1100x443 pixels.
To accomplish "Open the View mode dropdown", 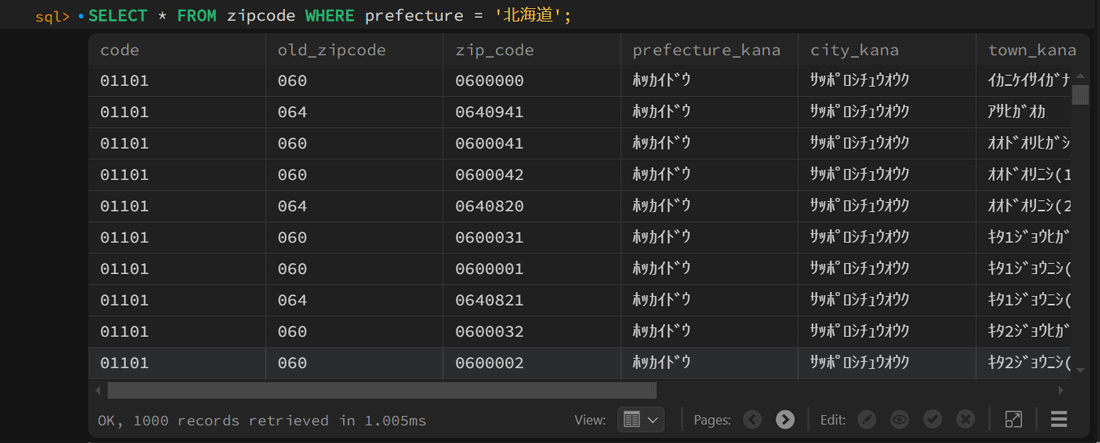I will pos(641,420).
